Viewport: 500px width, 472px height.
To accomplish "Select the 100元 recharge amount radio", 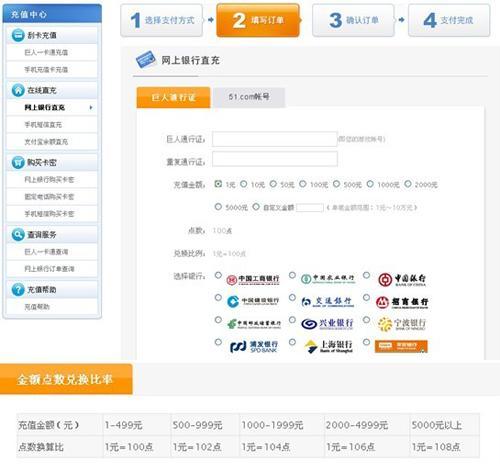I will 303,184.
